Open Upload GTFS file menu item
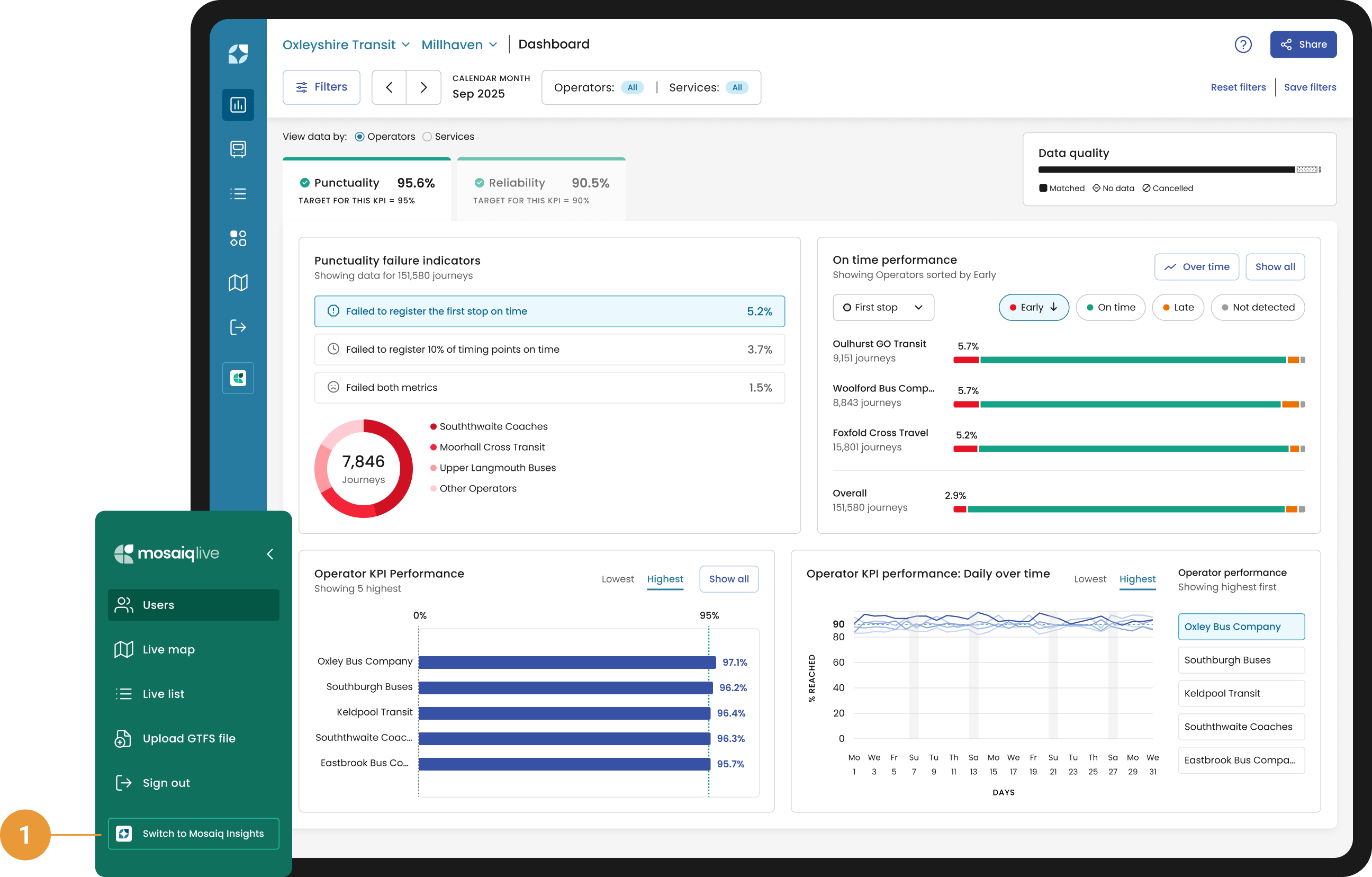Image resolution: width=1372 pixels, height=877 pixels. click(188, 738)
